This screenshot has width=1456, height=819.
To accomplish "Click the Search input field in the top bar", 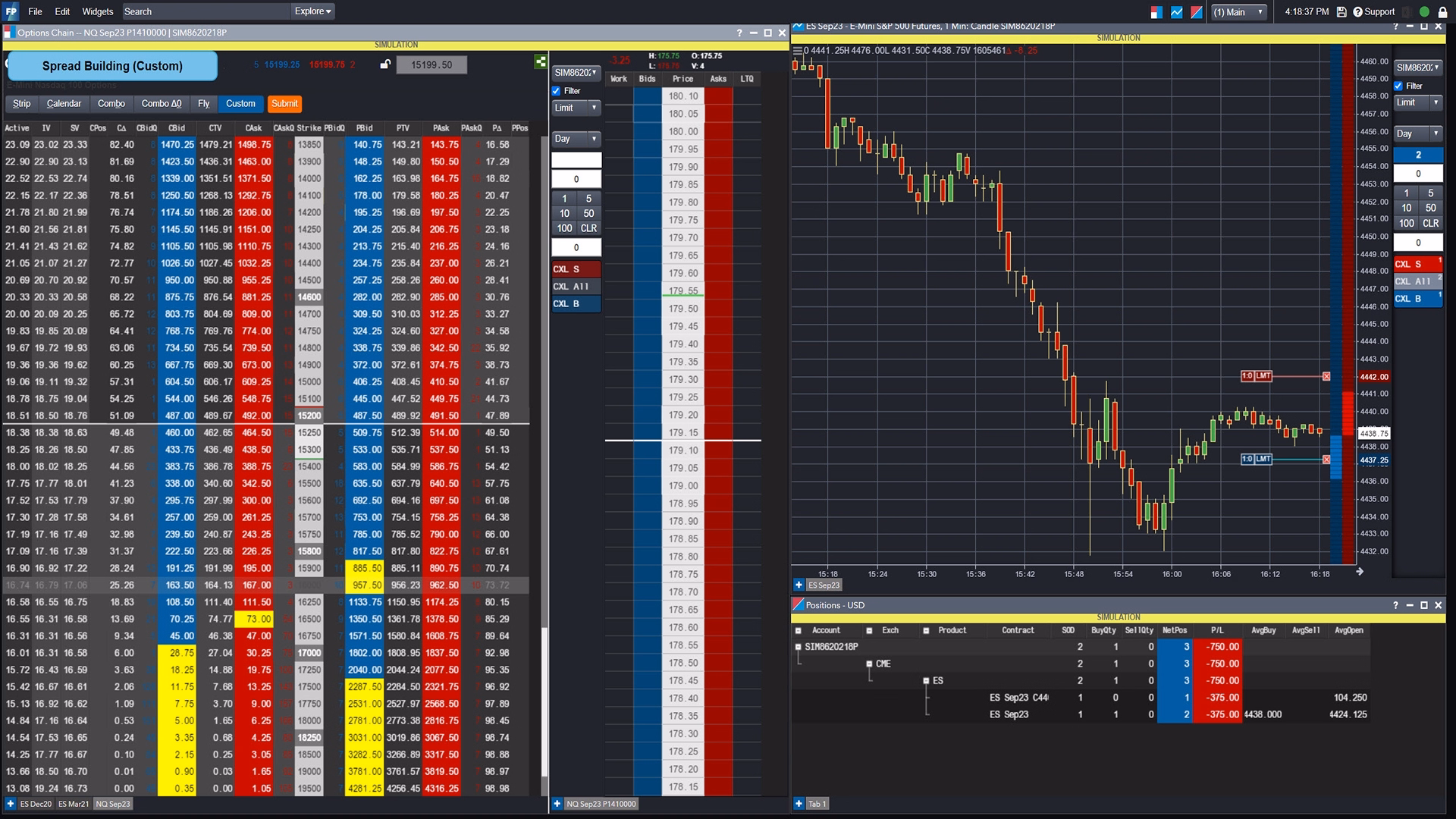I will click(205, 11).
